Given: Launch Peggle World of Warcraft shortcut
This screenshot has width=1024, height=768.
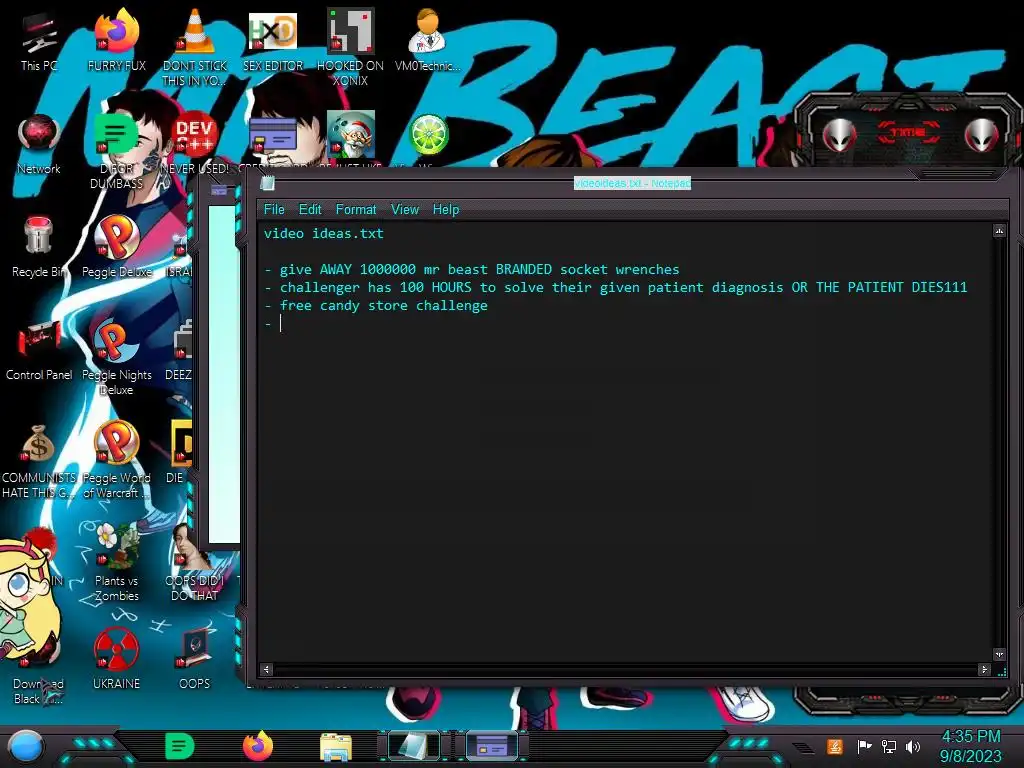Looking at the screenshot, I should 116,460.
